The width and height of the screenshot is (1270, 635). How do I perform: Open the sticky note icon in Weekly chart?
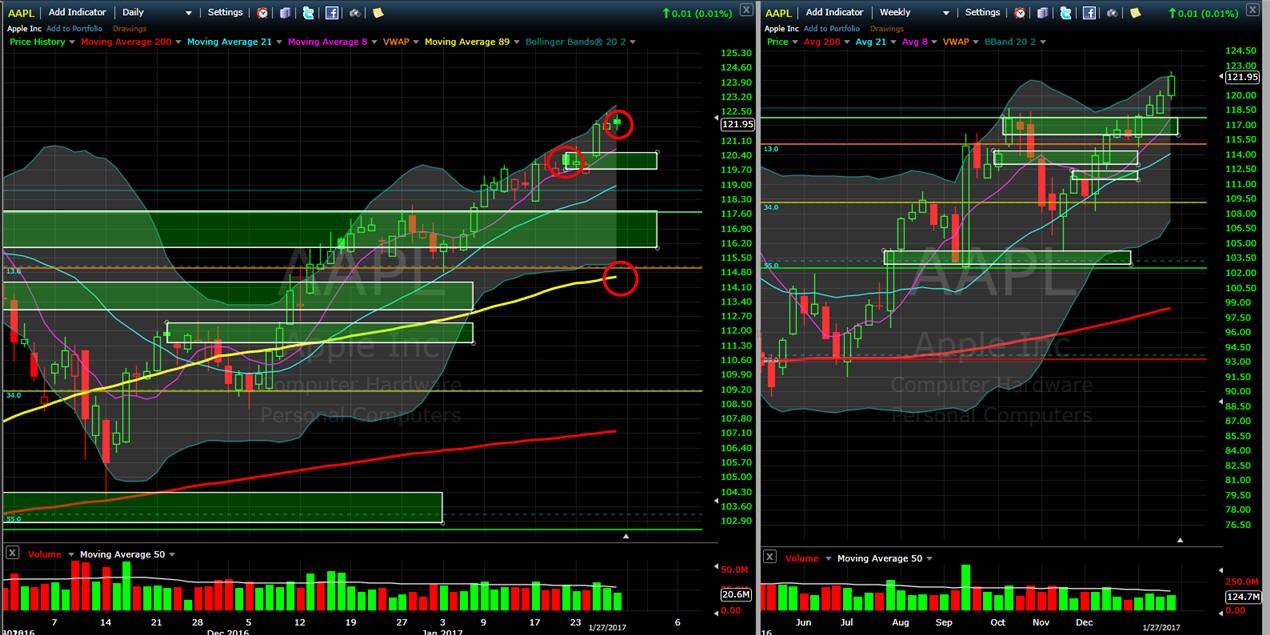pyautogui.click(x=1135, y=13)
